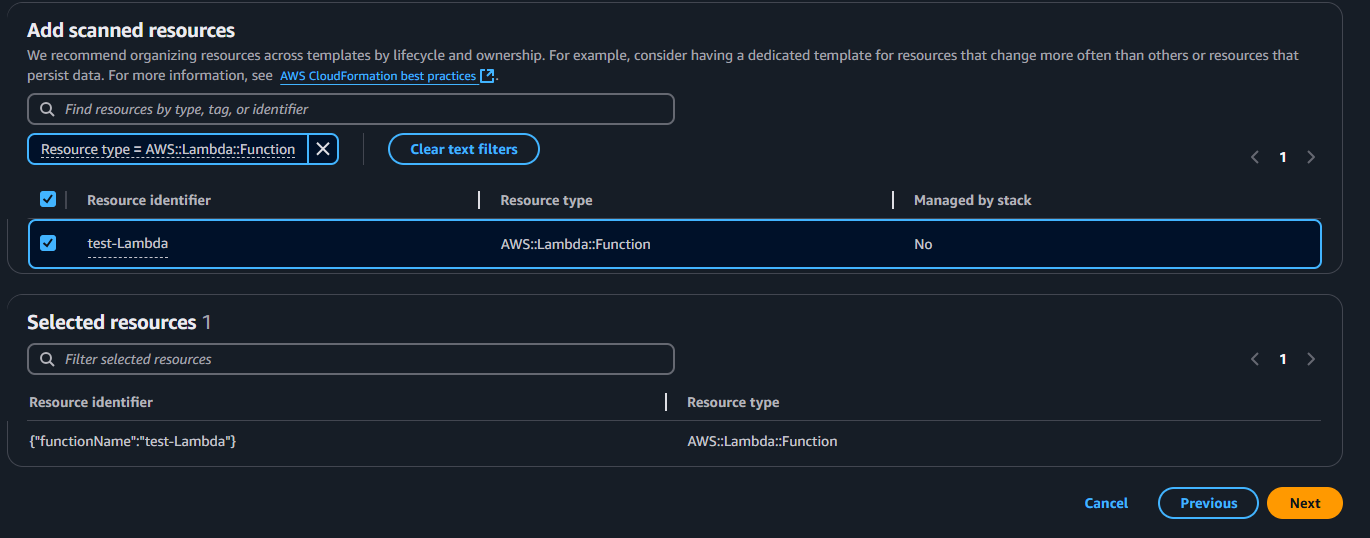
Task: Go to previous page in selected resources
Action: click(1255, 359)
